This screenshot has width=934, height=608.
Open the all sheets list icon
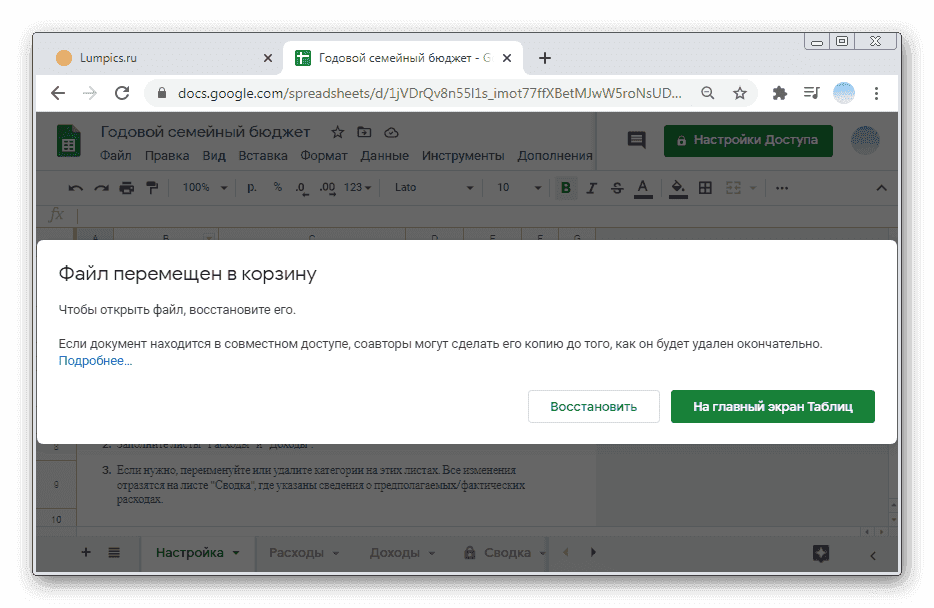(x=116, y=552)
